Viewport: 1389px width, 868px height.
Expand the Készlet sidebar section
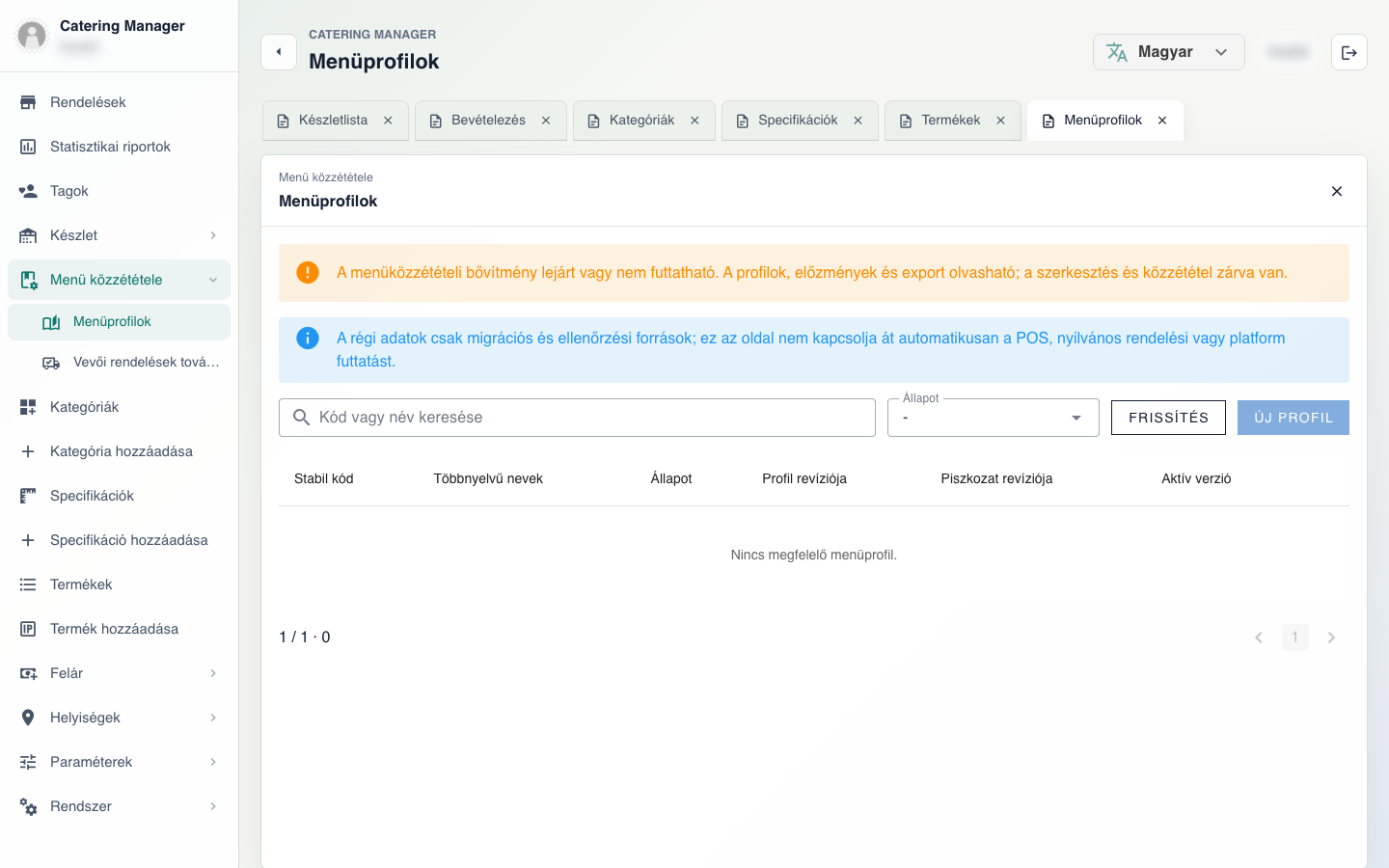[119, 235]
